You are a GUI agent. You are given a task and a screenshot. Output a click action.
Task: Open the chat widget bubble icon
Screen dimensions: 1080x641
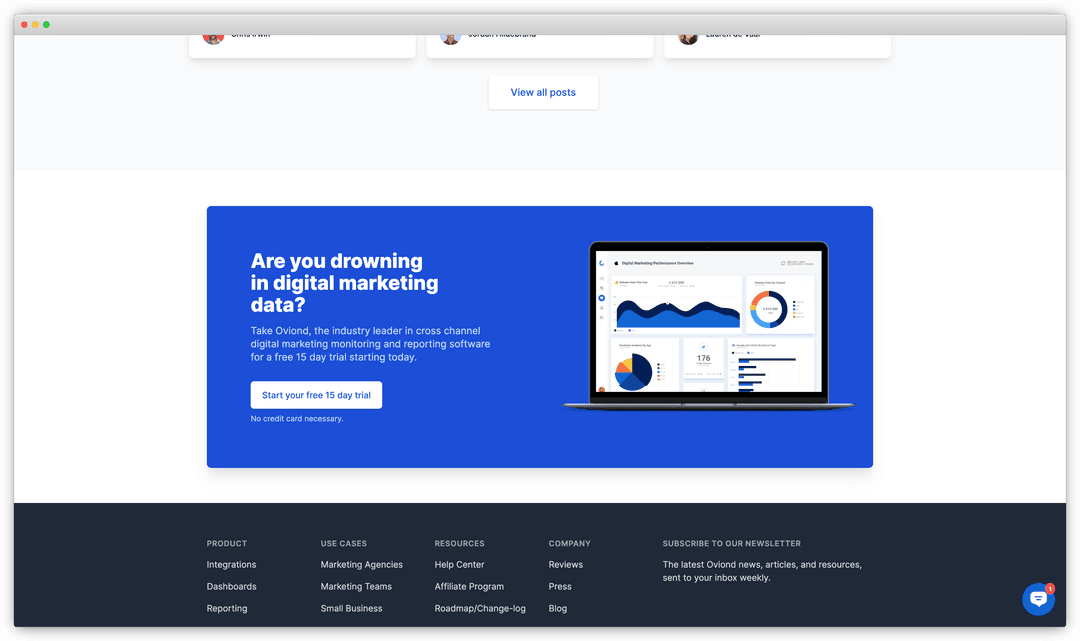pos(1038,599)
